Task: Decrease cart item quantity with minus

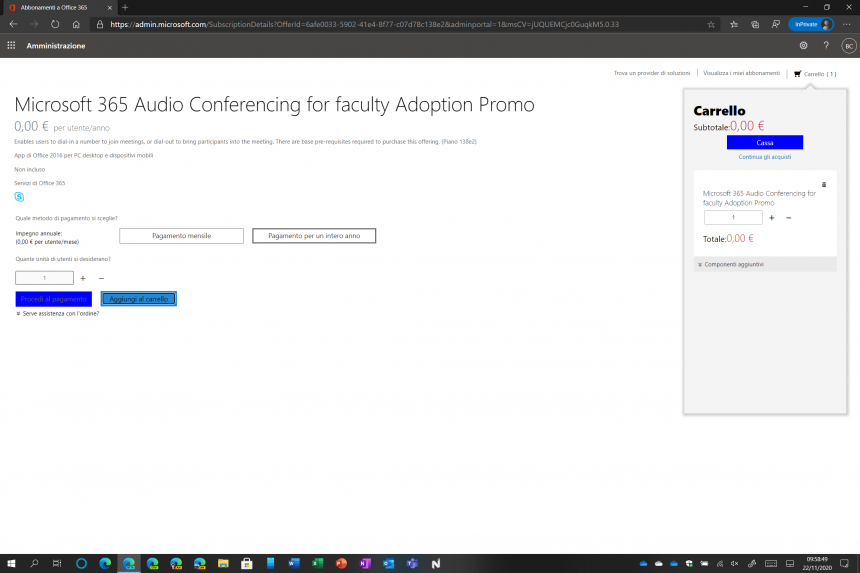Action: tap(789, 218)
